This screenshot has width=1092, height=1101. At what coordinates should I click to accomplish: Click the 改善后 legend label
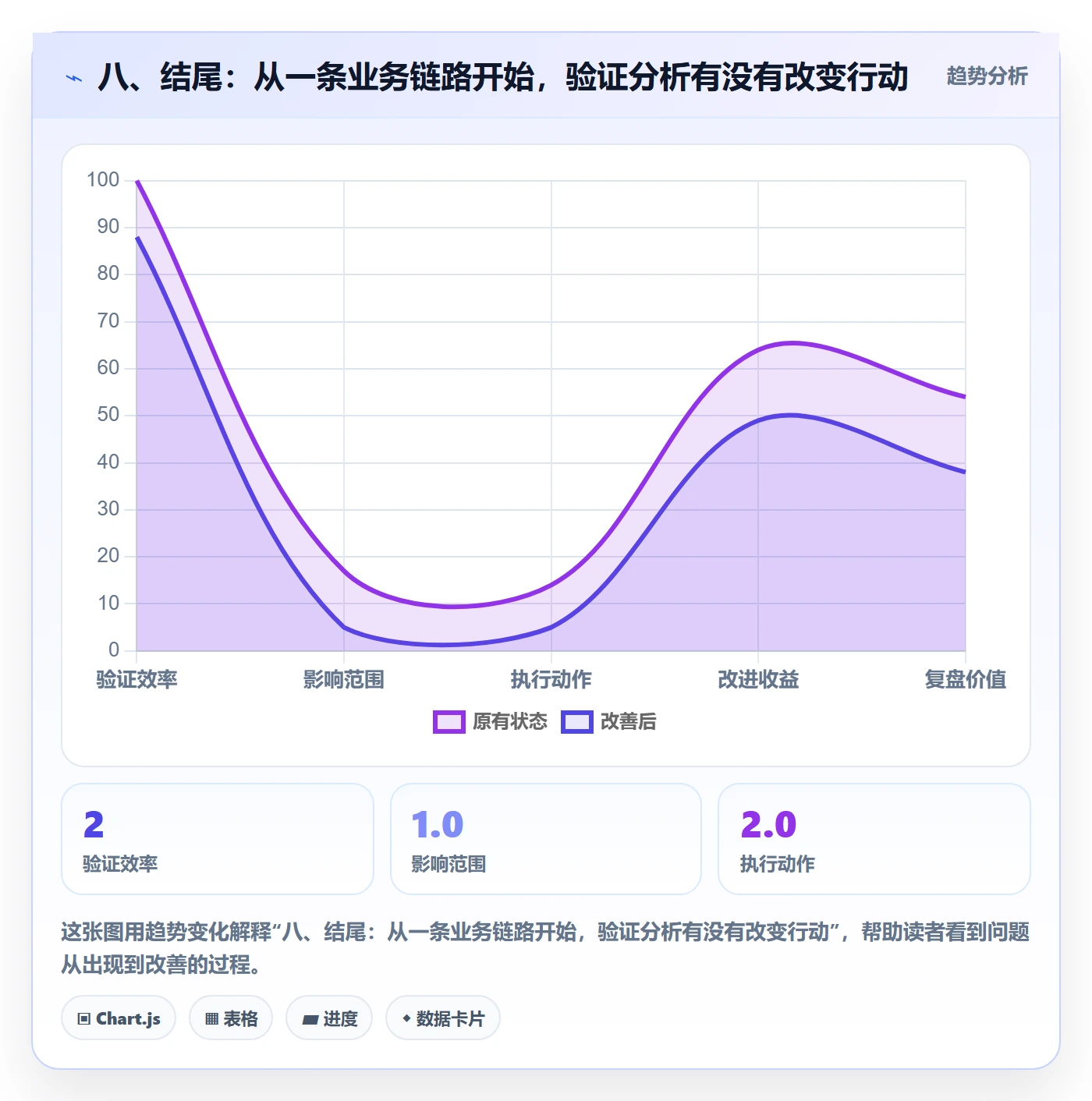(x=628, y=722)
